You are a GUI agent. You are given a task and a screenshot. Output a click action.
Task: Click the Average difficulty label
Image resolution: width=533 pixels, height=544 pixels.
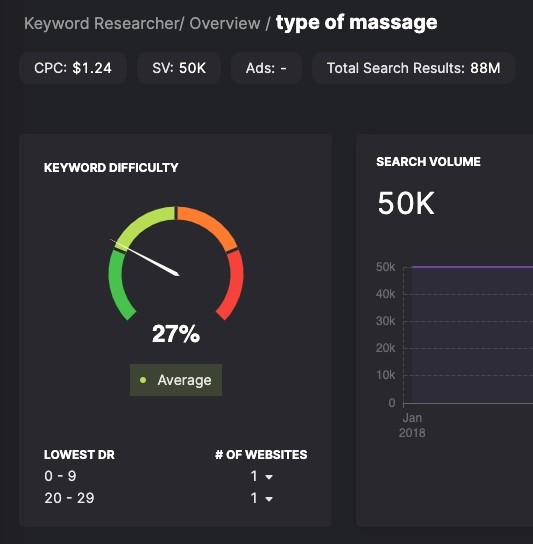[176, 380]
